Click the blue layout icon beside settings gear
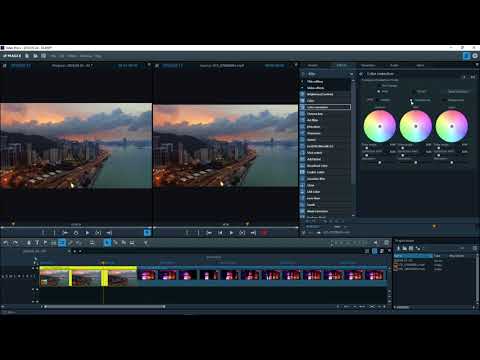This screenshot has width=480, height=360. point(466,56)
